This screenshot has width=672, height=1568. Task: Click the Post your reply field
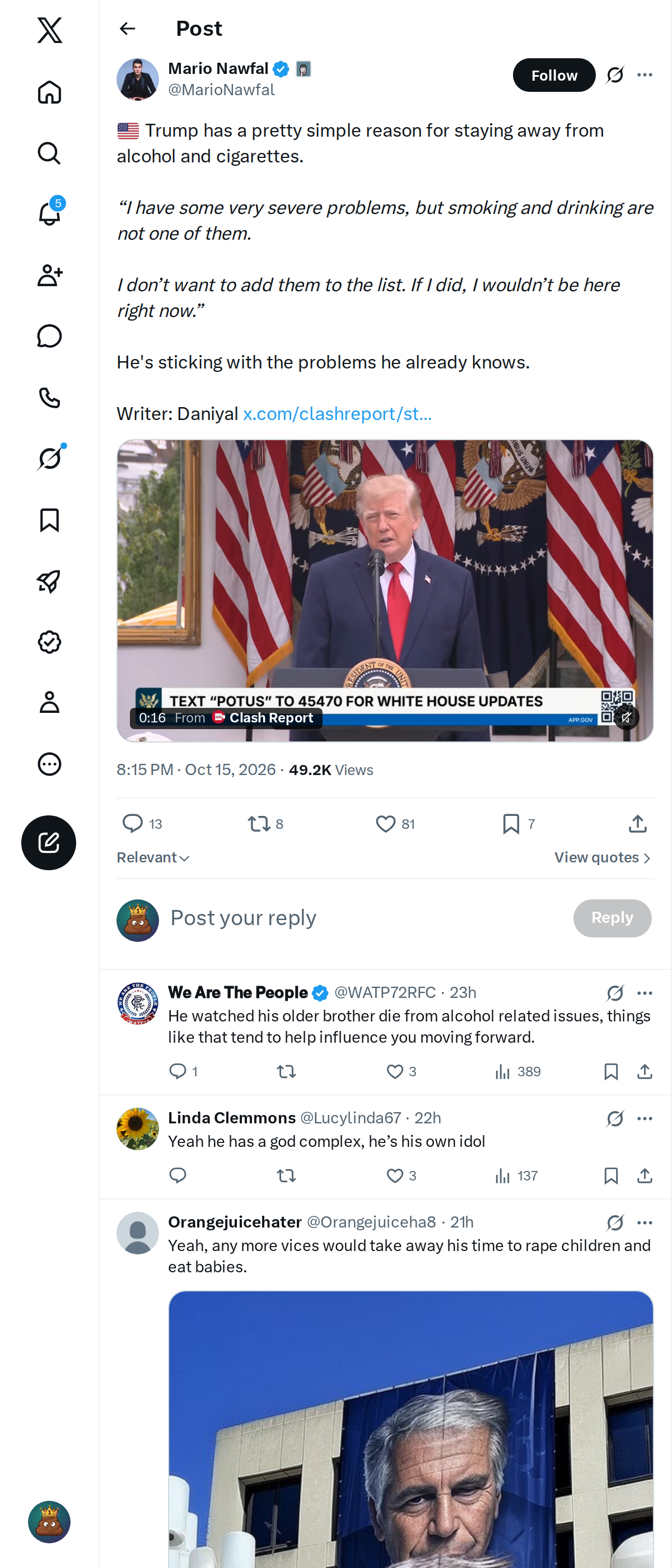click(365, 918)
